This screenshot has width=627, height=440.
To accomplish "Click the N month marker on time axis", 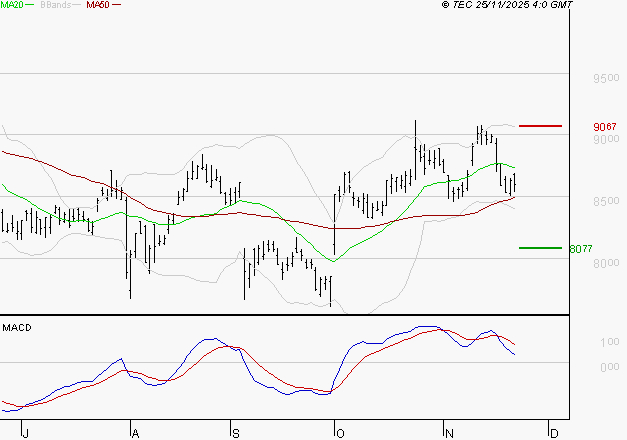I will click(449, 432).
